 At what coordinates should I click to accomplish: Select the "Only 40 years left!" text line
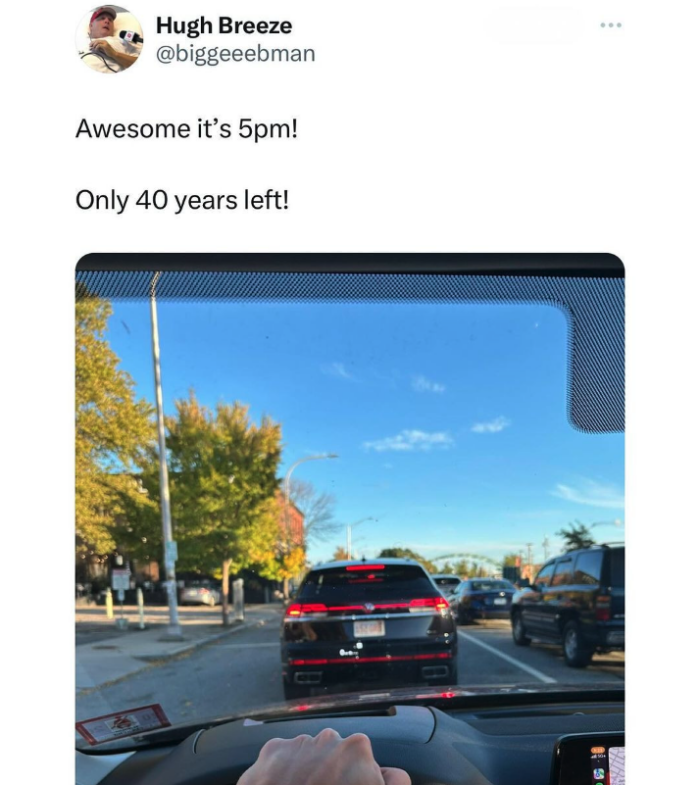(182, 200)
